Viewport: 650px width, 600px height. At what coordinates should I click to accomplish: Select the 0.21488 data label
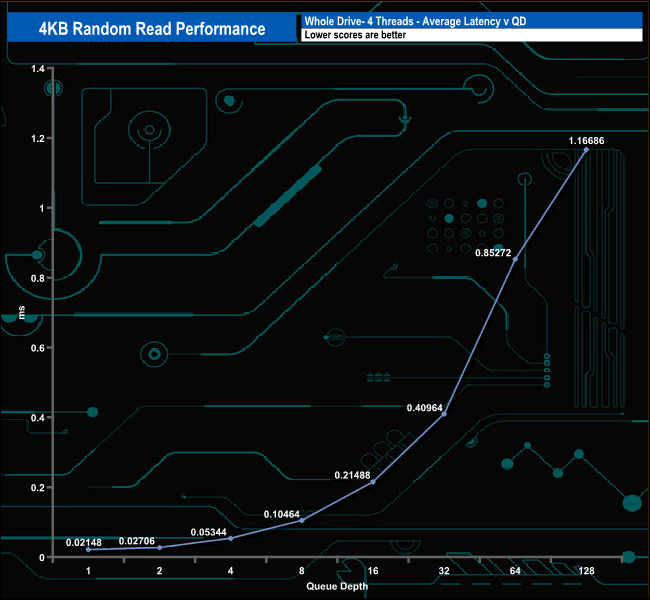352,475
